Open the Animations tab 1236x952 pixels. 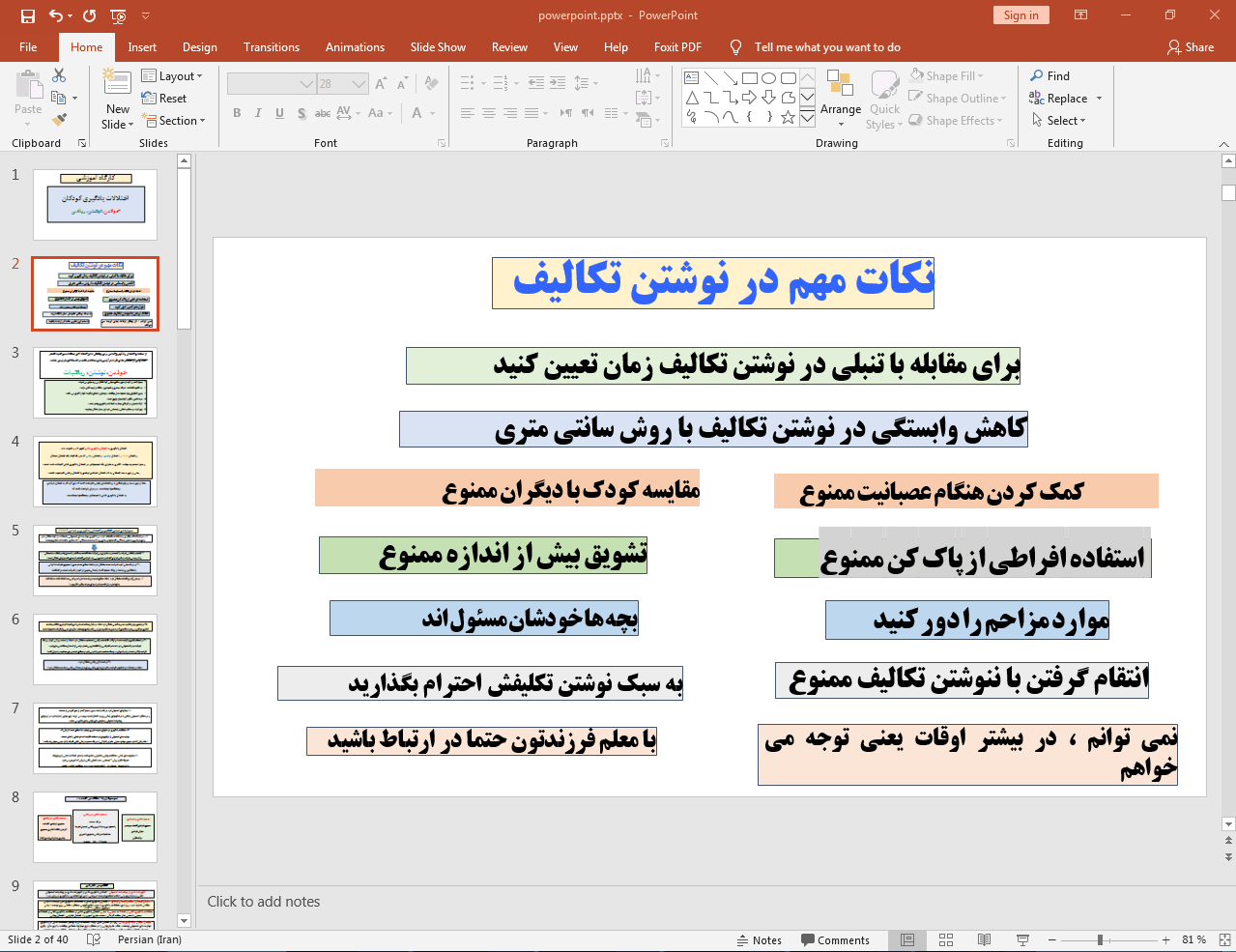355,47
